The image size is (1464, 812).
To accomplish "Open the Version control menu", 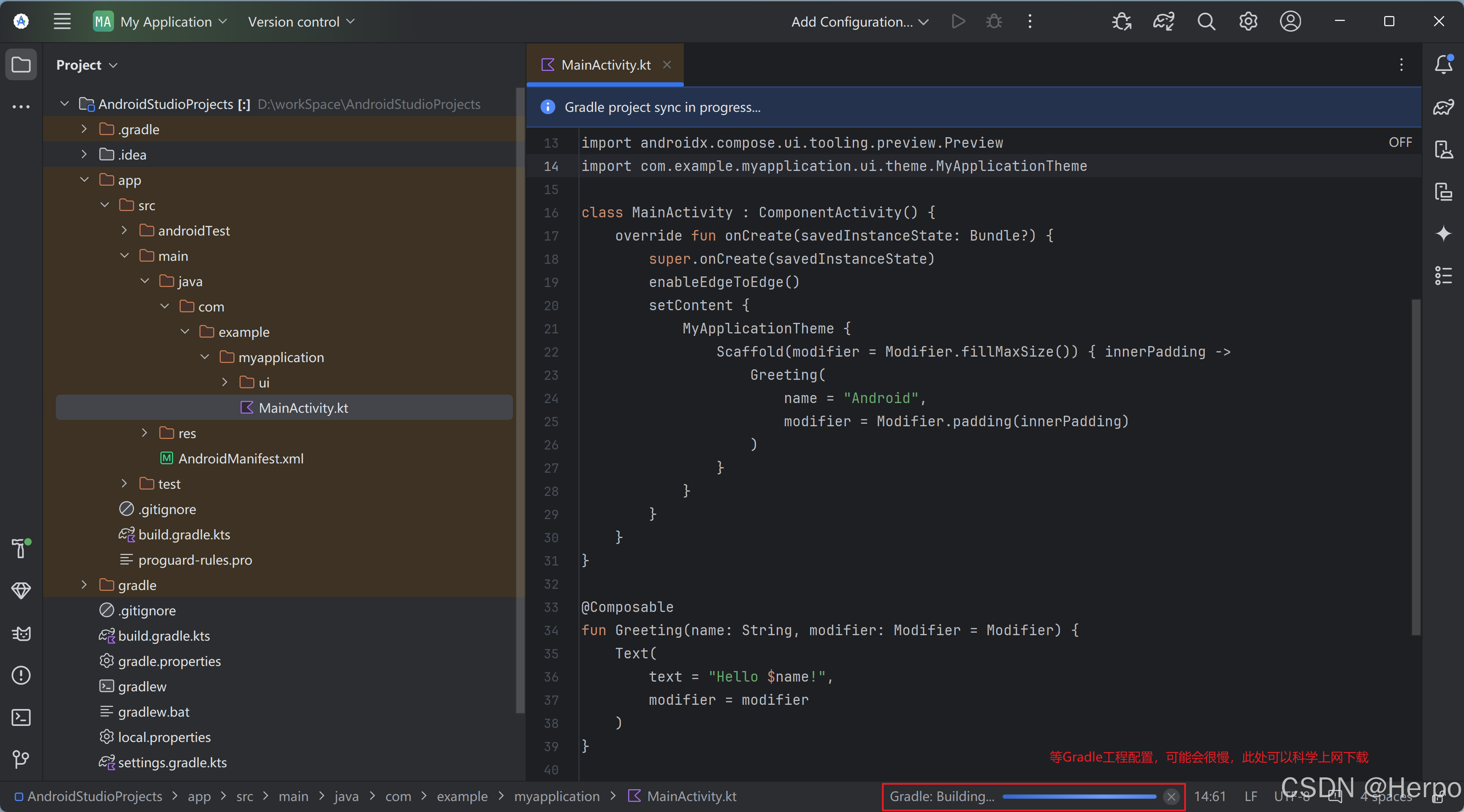I will point(301,22).
